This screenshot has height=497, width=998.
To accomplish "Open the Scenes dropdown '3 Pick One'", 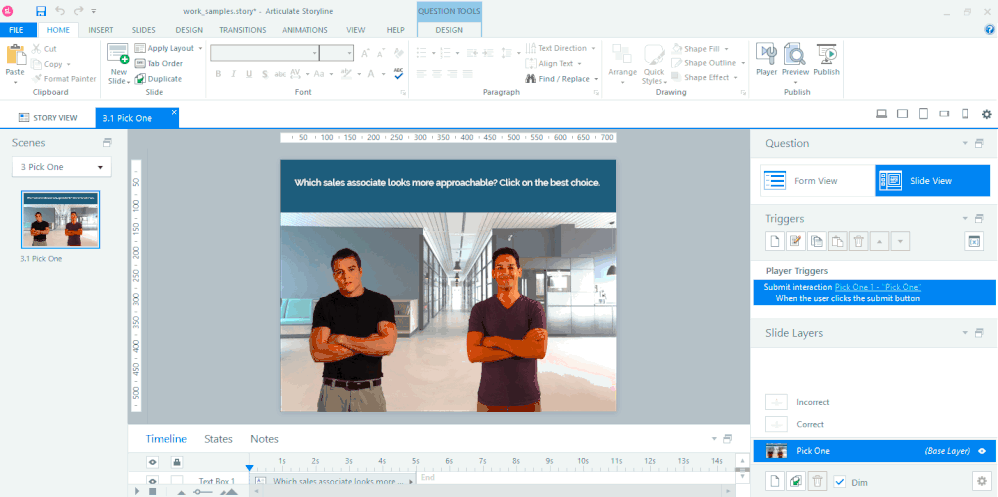I will tap(61, 167).
